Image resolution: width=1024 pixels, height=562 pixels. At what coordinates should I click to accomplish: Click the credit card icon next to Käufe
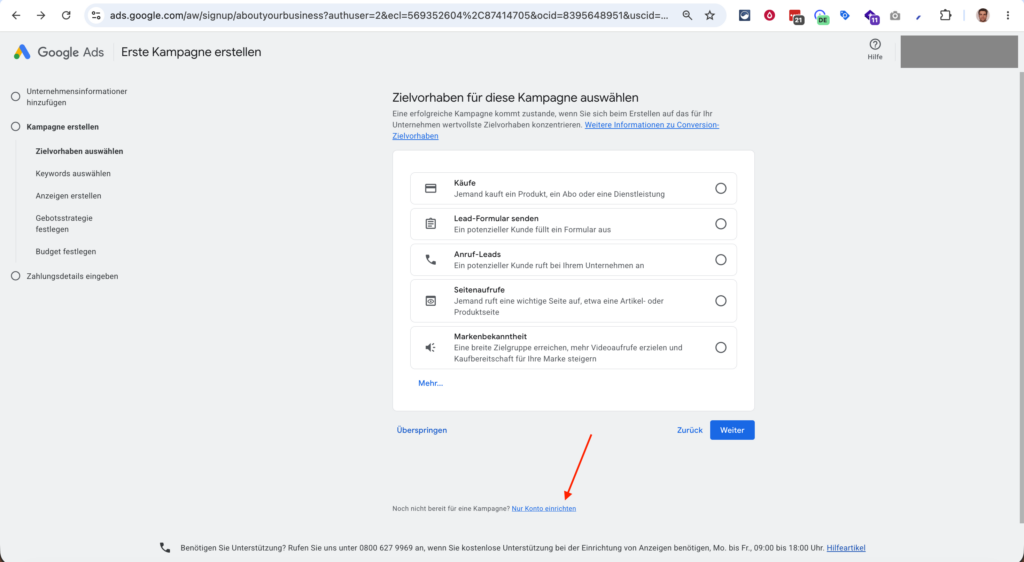tap(430, 189)
